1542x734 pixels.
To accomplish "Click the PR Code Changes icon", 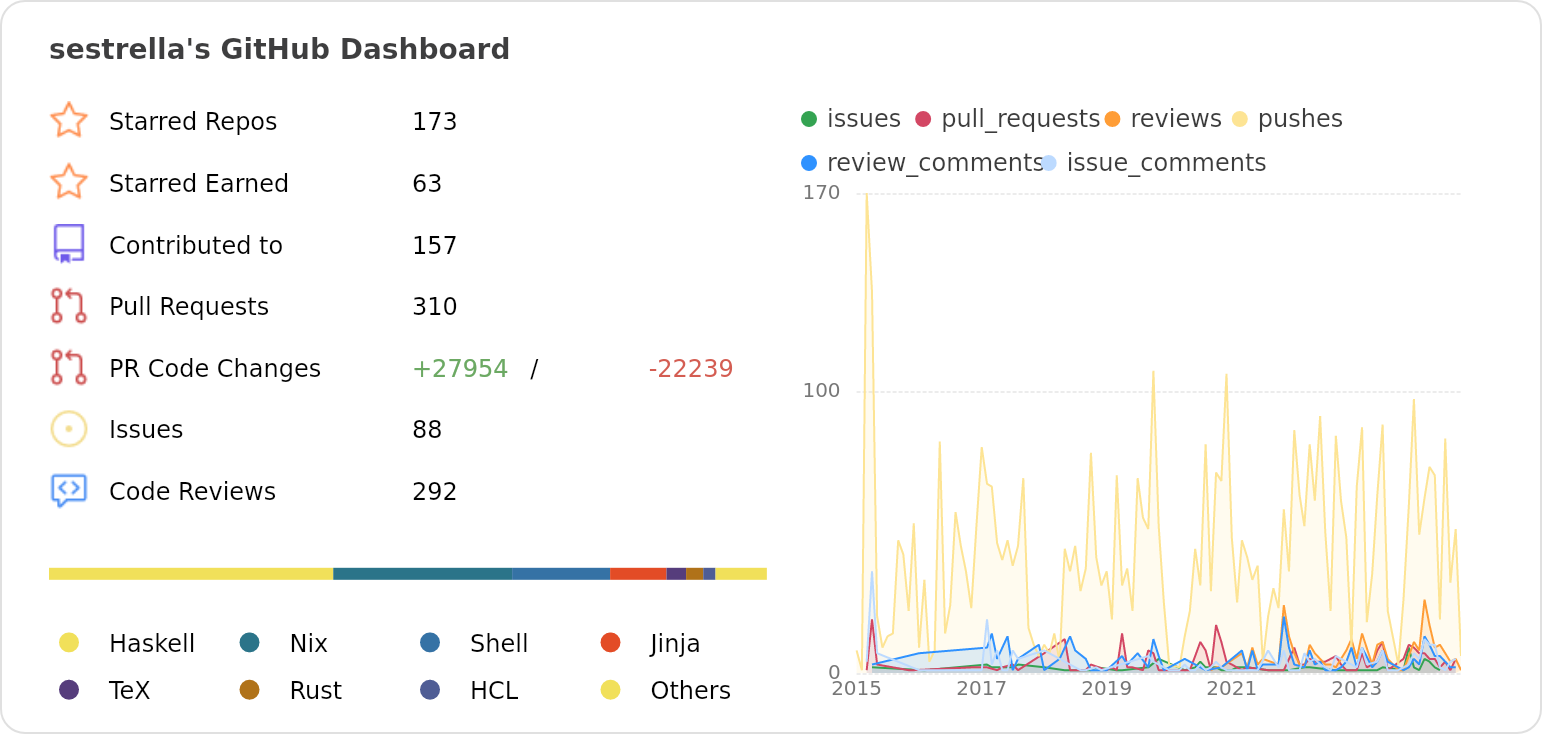I will coord(69,367).
